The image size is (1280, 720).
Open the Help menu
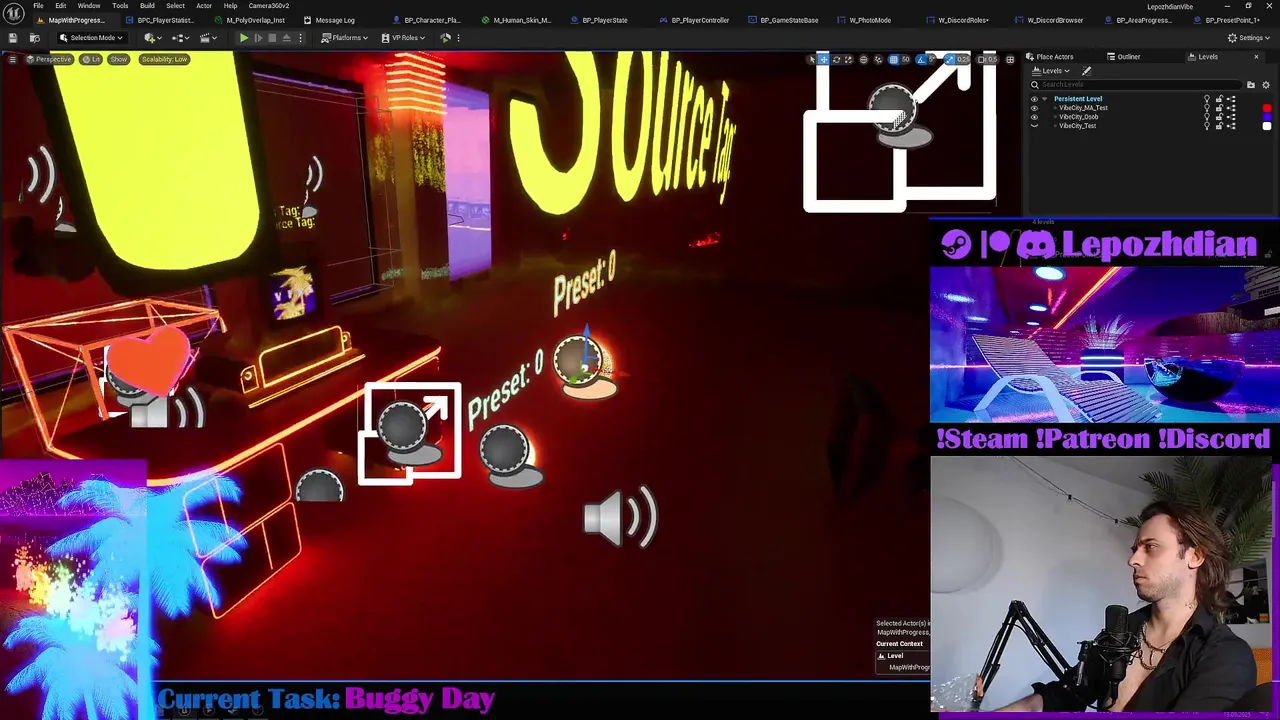230,6
